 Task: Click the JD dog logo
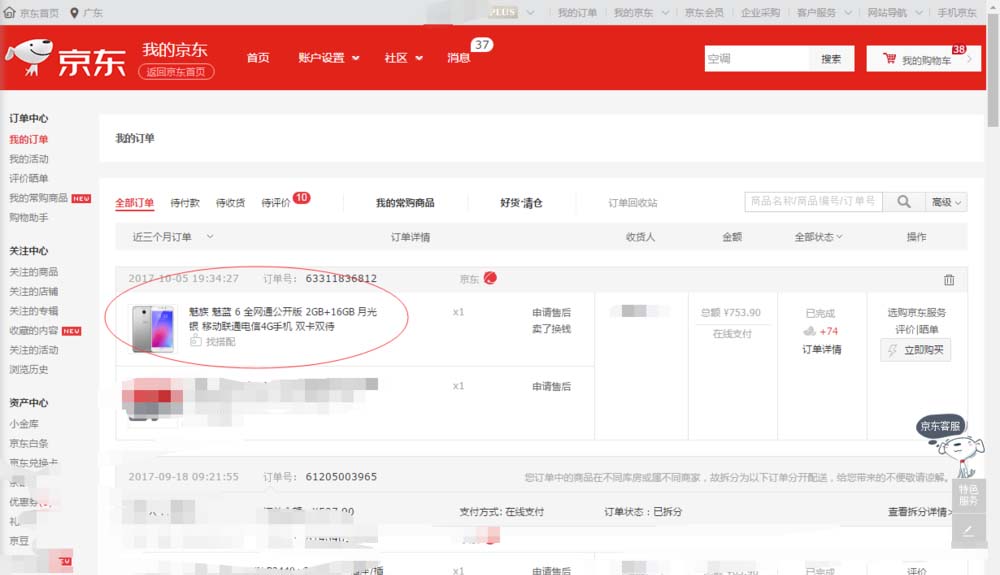coord(29,57)
